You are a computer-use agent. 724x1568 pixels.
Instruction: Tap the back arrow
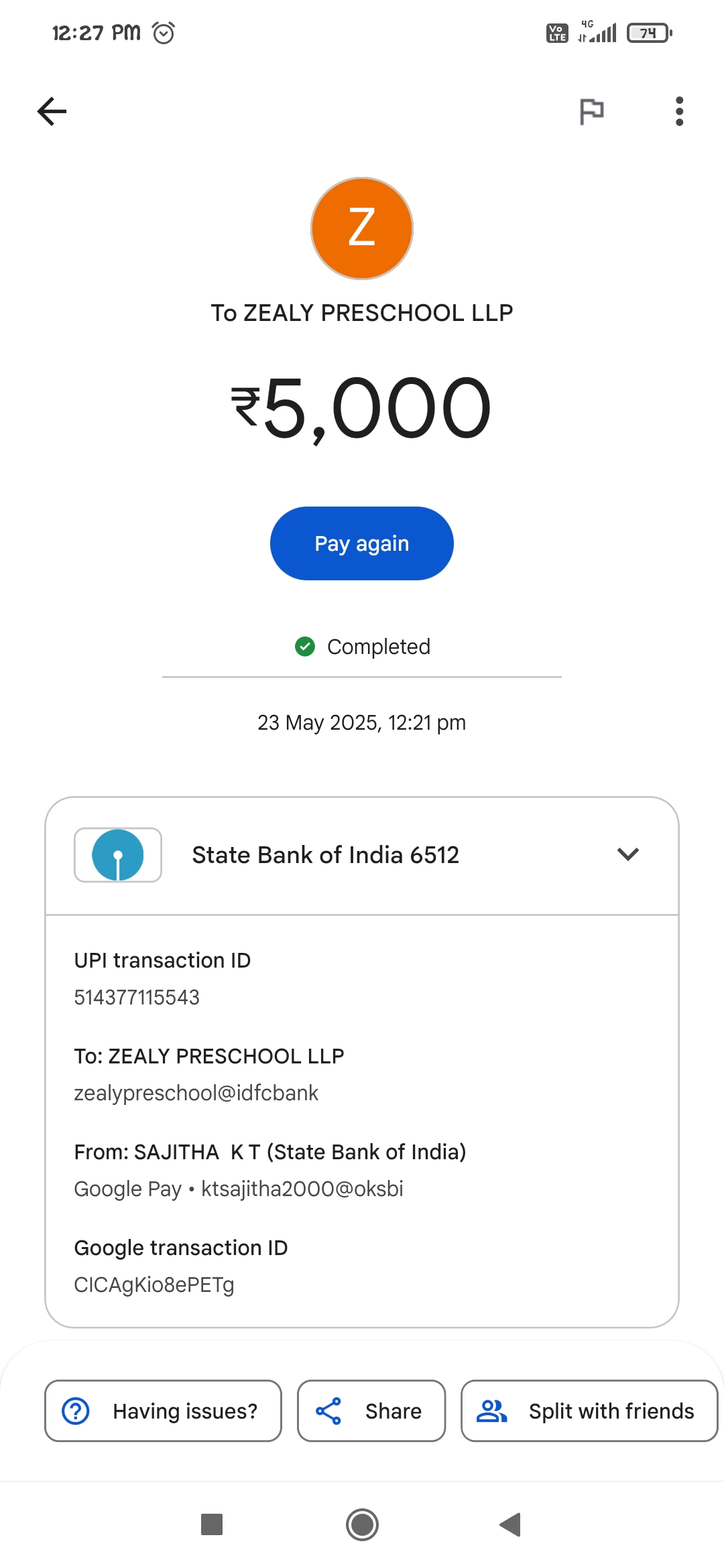52,111
